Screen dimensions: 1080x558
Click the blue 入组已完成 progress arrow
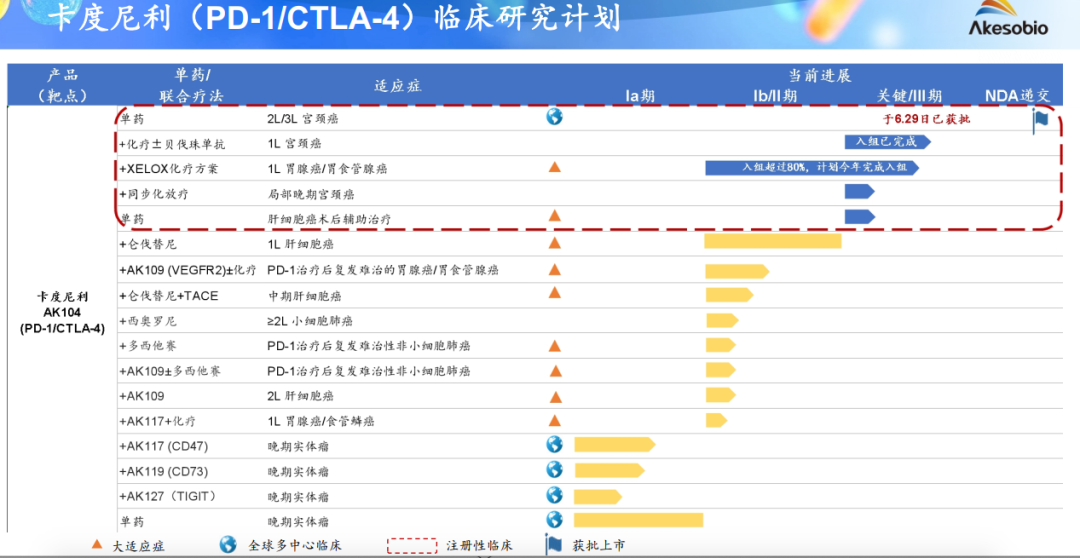887,142
